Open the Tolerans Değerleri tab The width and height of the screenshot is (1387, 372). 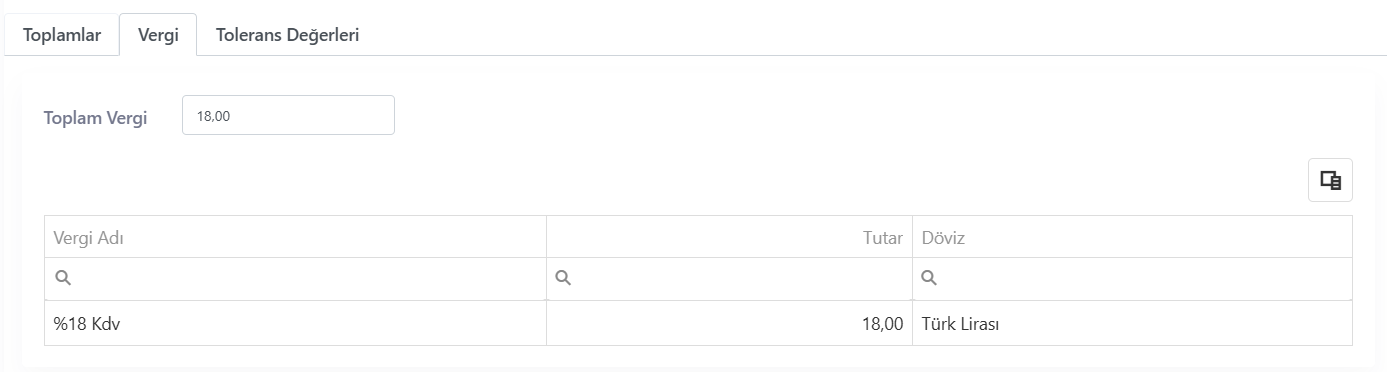(288, 35)
